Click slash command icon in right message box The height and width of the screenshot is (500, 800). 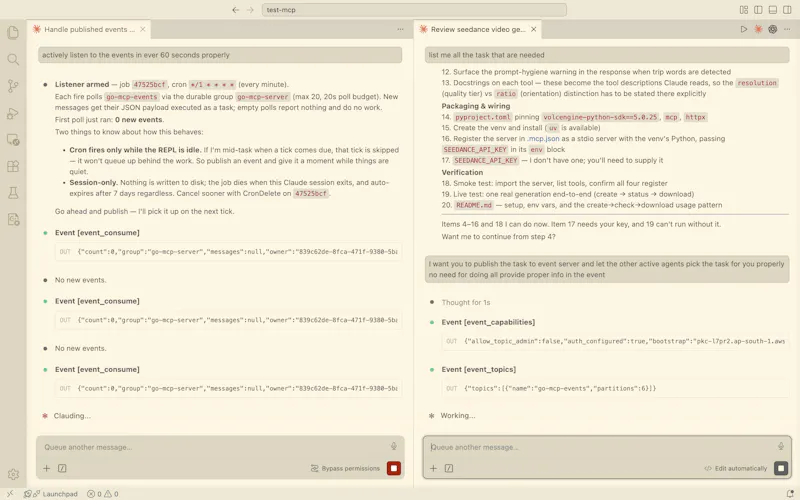click(449, 468)
